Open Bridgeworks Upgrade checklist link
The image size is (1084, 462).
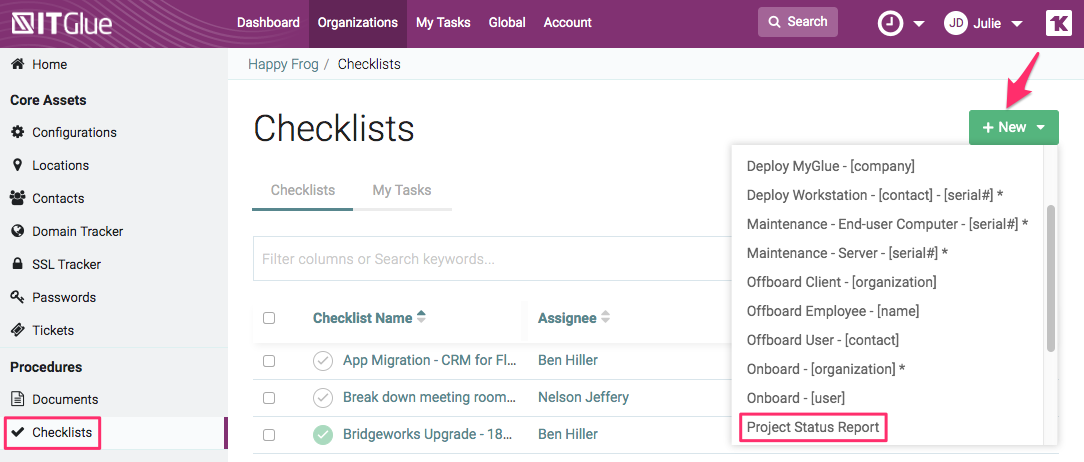(x=427, y=434)
